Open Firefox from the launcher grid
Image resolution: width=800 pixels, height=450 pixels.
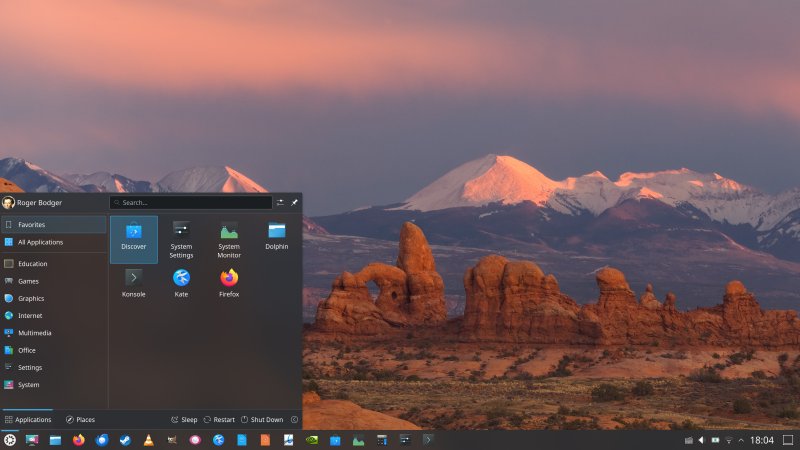(229, 282)
